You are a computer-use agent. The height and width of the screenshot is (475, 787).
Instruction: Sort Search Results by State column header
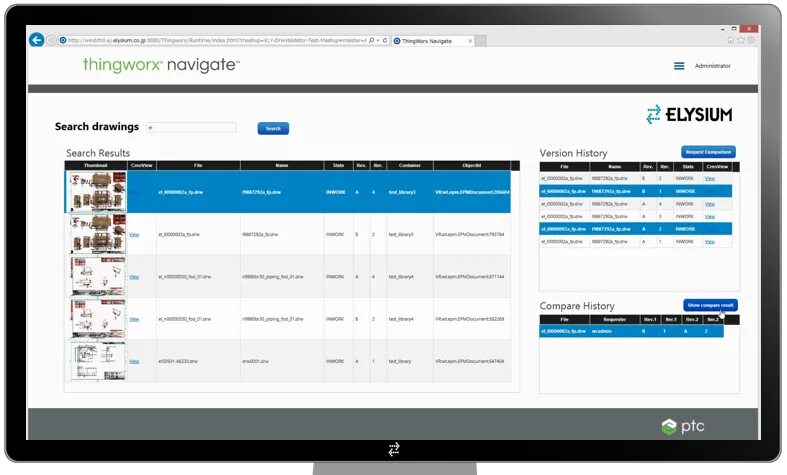point(338,165)
